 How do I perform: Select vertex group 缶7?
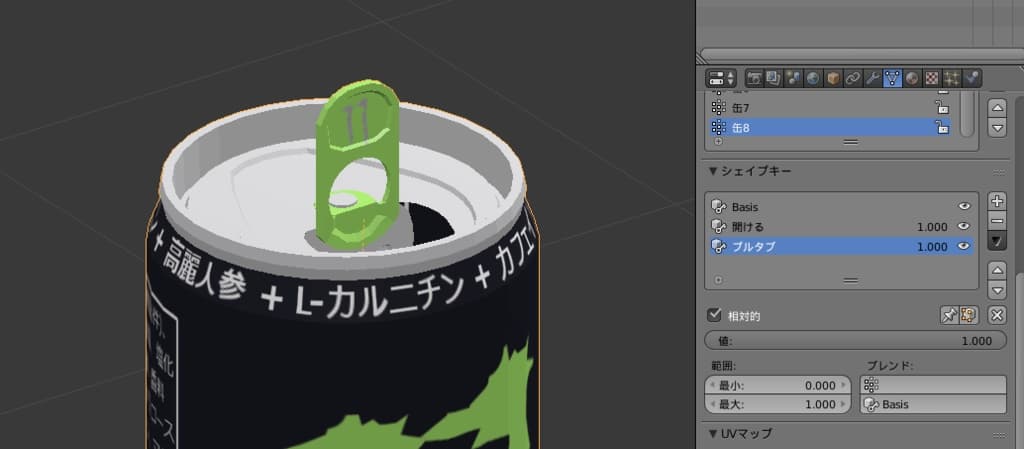[x=830, y=108]
